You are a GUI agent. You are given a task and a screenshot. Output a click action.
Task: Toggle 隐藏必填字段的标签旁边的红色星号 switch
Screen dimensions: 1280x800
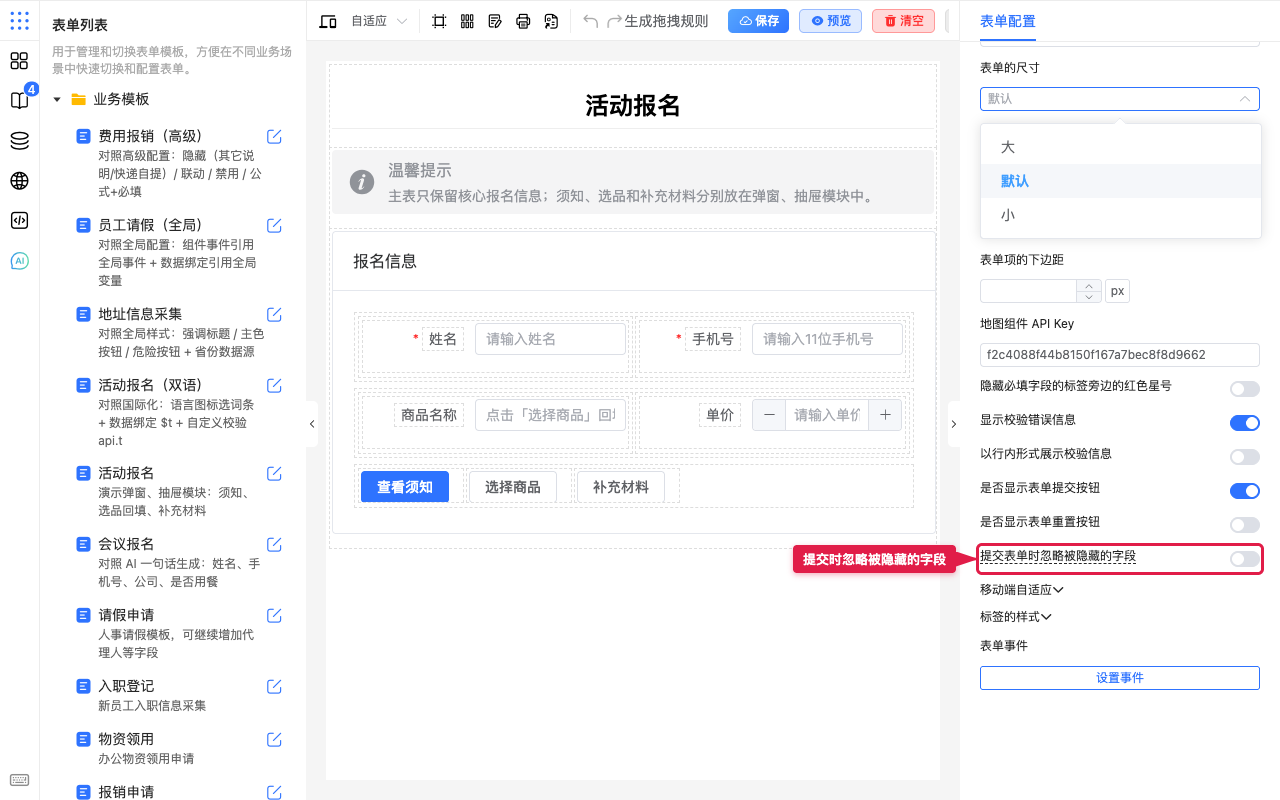[1244, 389]
